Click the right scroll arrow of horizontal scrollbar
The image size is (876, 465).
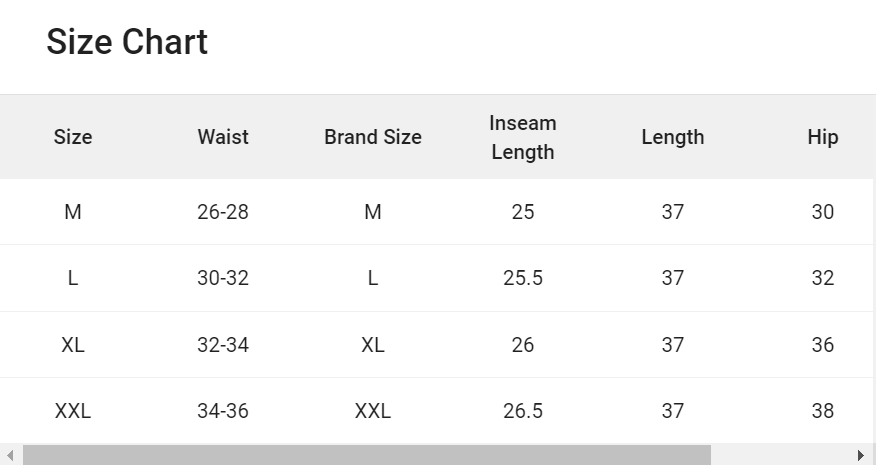coord(862,456)
